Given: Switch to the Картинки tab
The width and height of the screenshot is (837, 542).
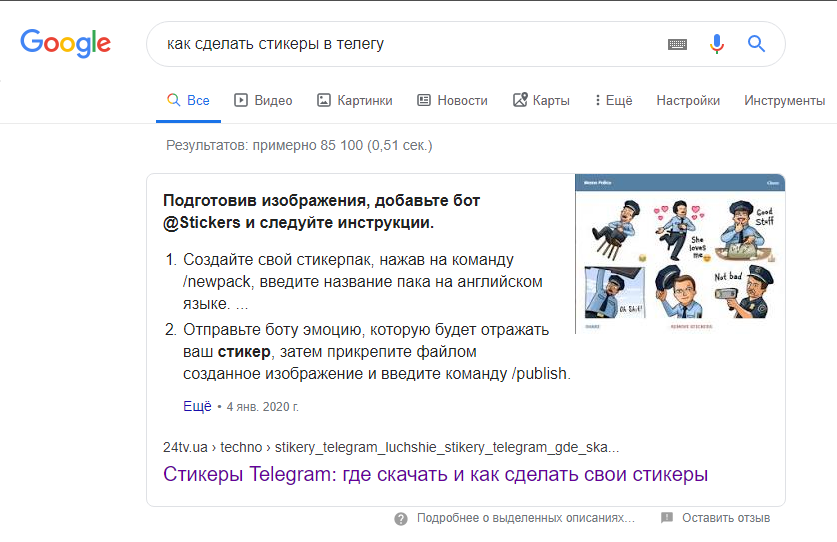Looking at the screenshot, I should [x=354, y=100].
